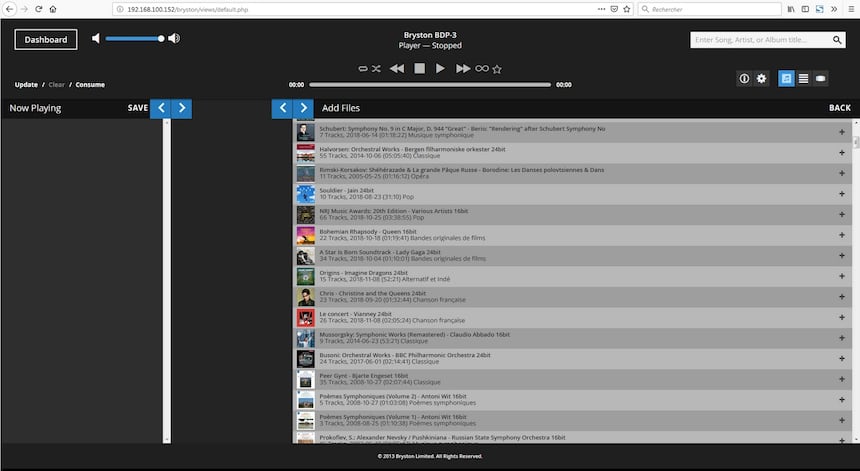
Task: Click Update library link
Action: pos(26,84)
